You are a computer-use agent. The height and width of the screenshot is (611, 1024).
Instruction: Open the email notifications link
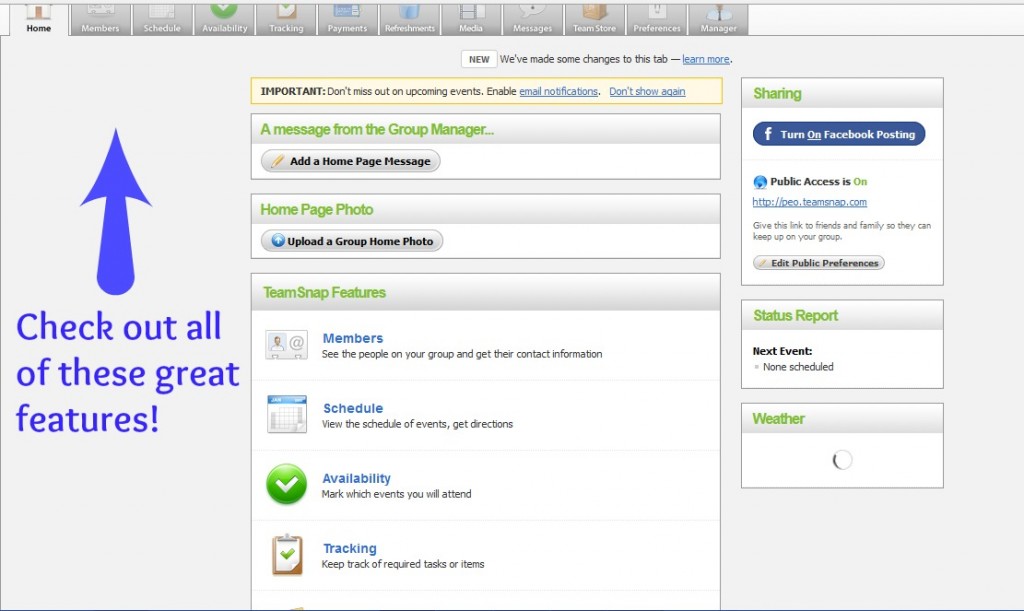coord(558,91)
